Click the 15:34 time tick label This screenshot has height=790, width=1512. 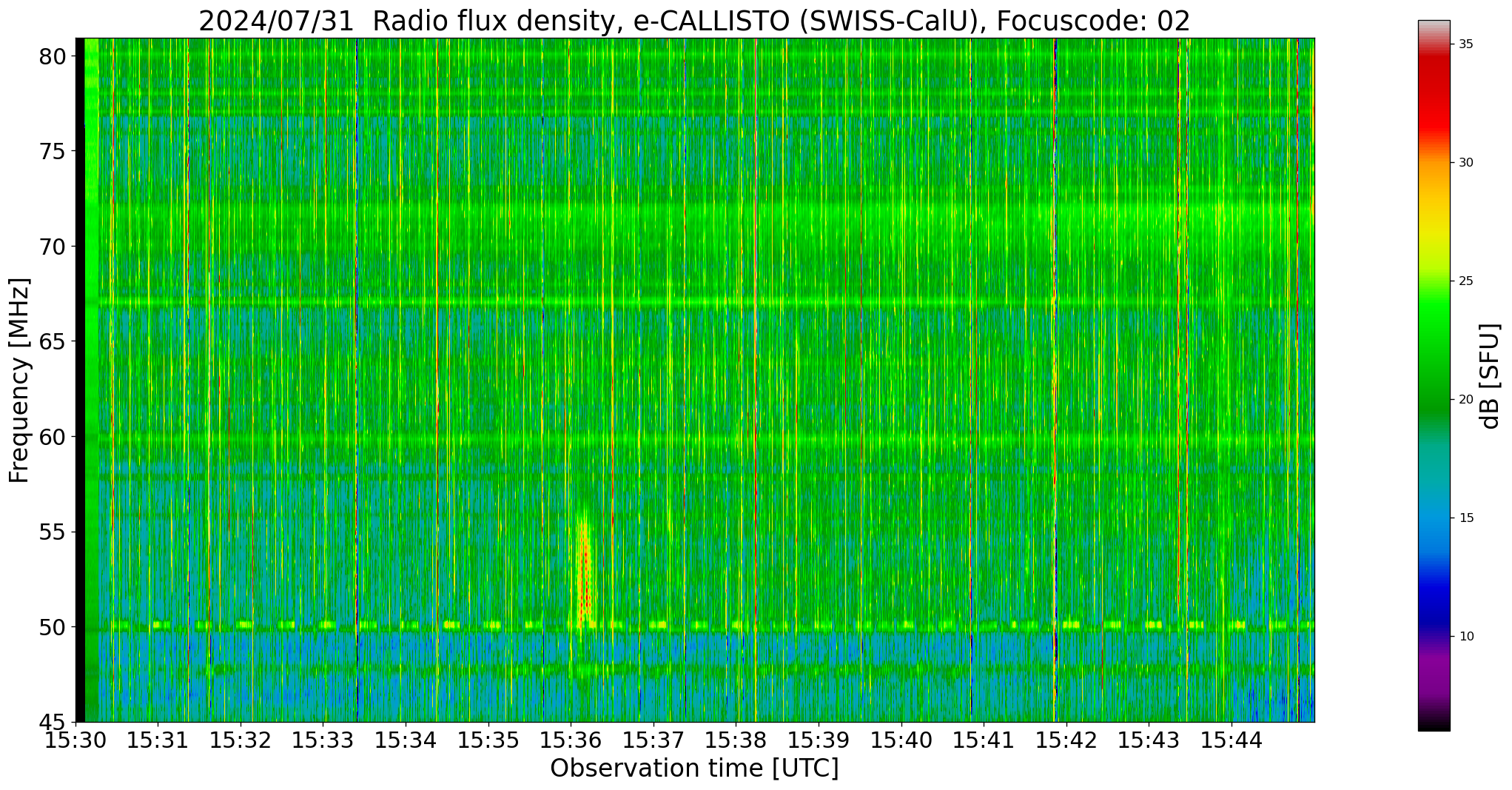(406, 740)
